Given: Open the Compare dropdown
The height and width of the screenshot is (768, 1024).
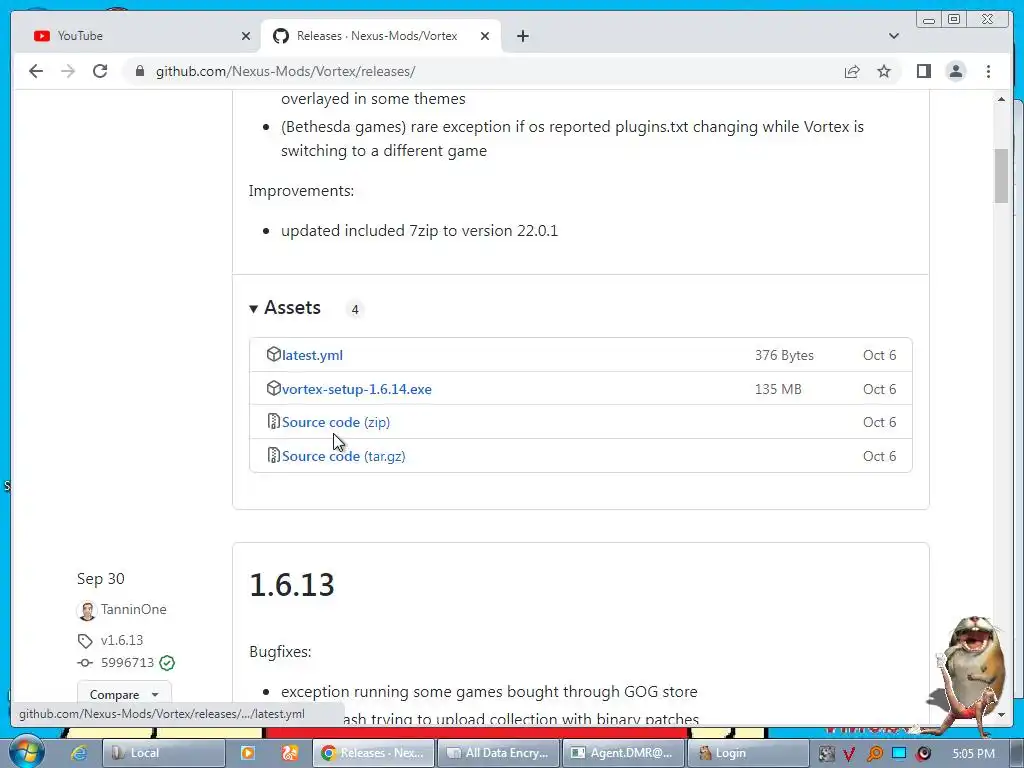Looking at the screenshot, I should click(x=124, y=694).
